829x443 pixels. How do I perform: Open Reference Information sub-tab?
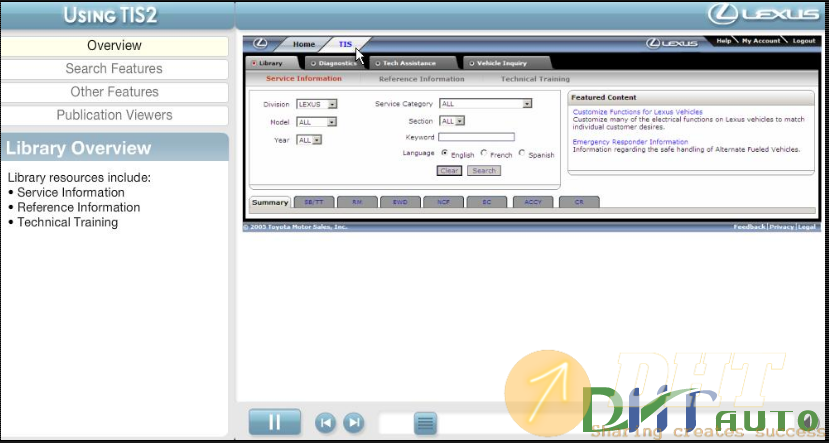tap(421, 79)
